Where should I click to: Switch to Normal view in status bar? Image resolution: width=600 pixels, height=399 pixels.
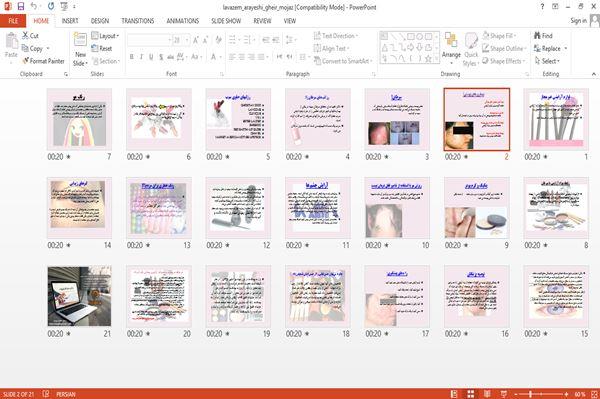coord(454,394)
